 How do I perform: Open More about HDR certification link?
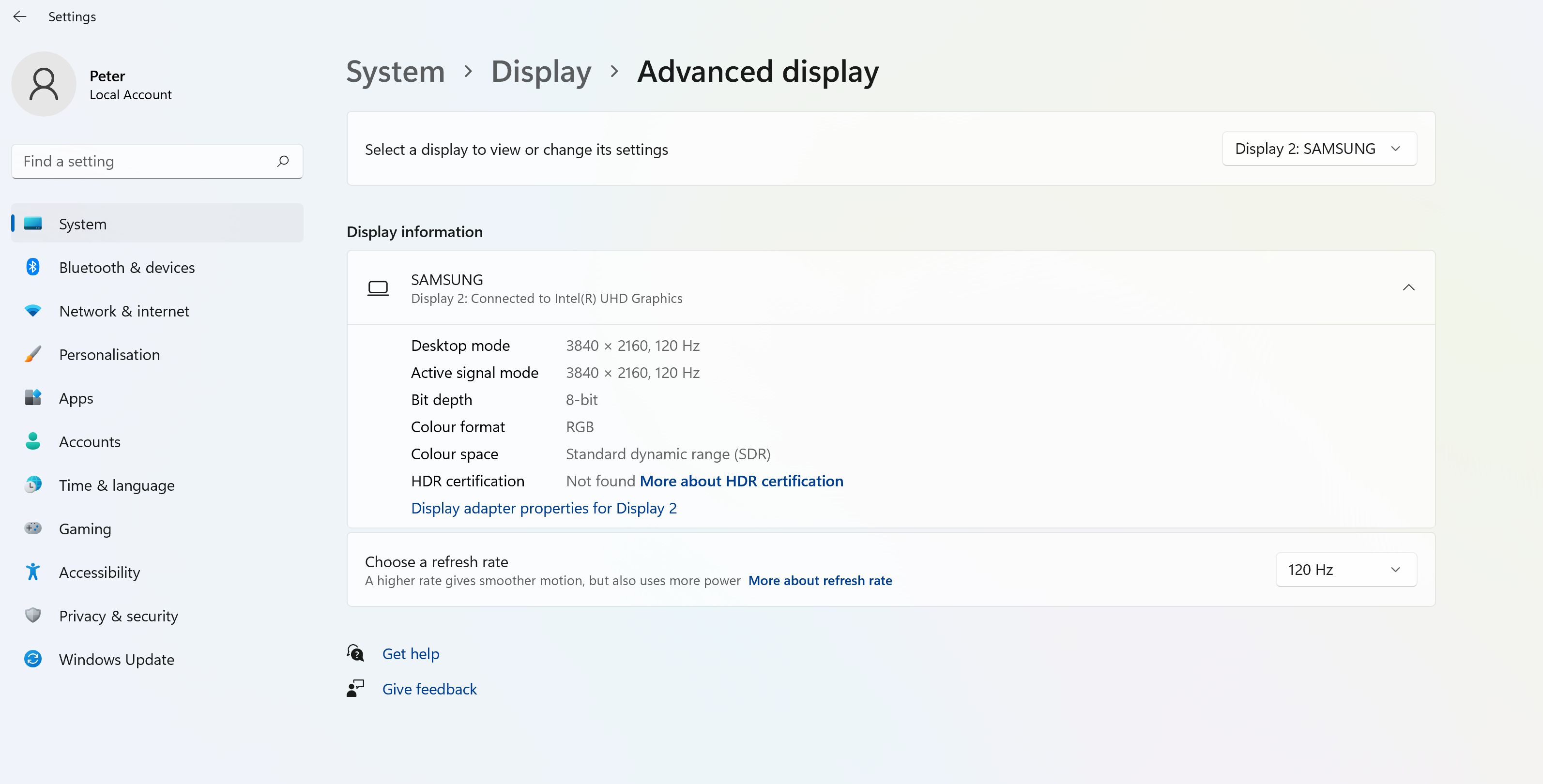[x=741, y=481]
